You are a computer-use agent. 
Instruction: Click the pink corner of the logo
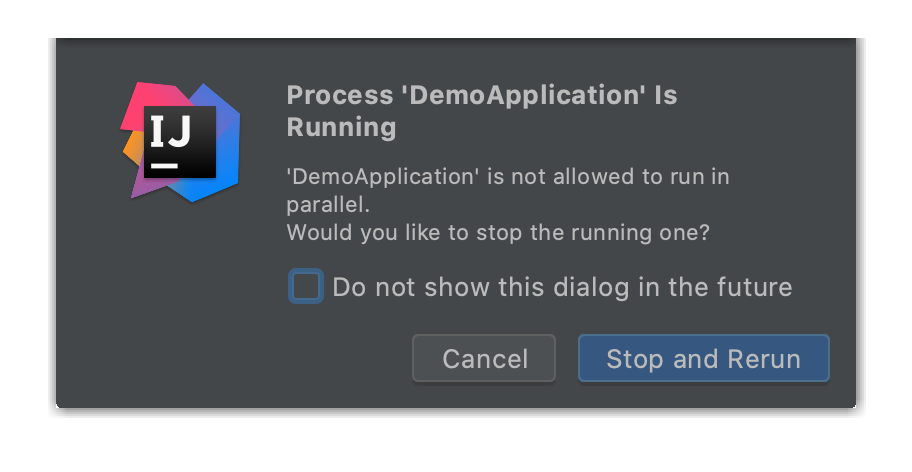[136, 105]
